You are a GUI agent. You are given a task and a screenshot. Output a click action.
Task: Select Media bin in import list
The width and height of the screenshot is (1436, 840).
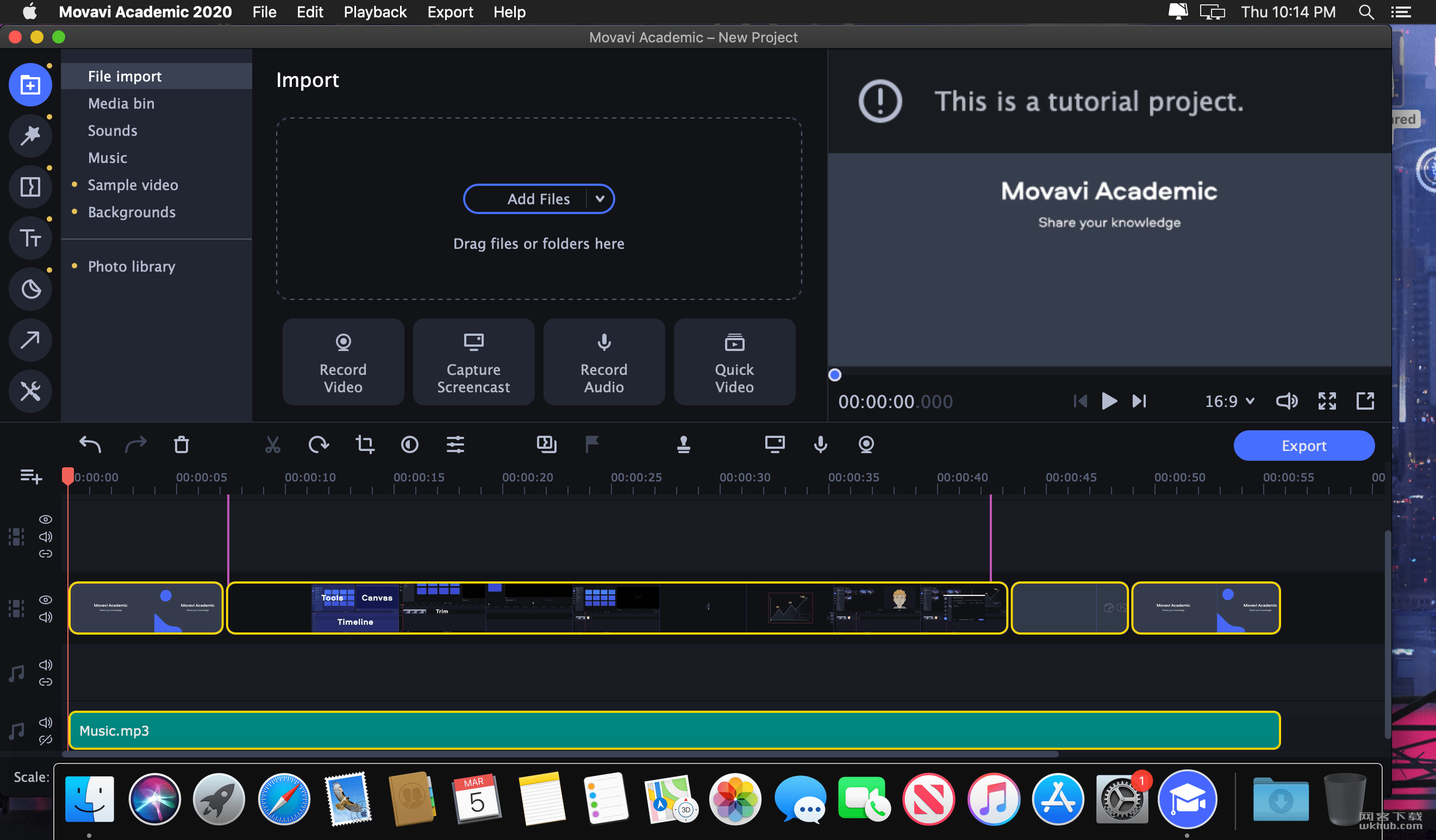(156, 103)
